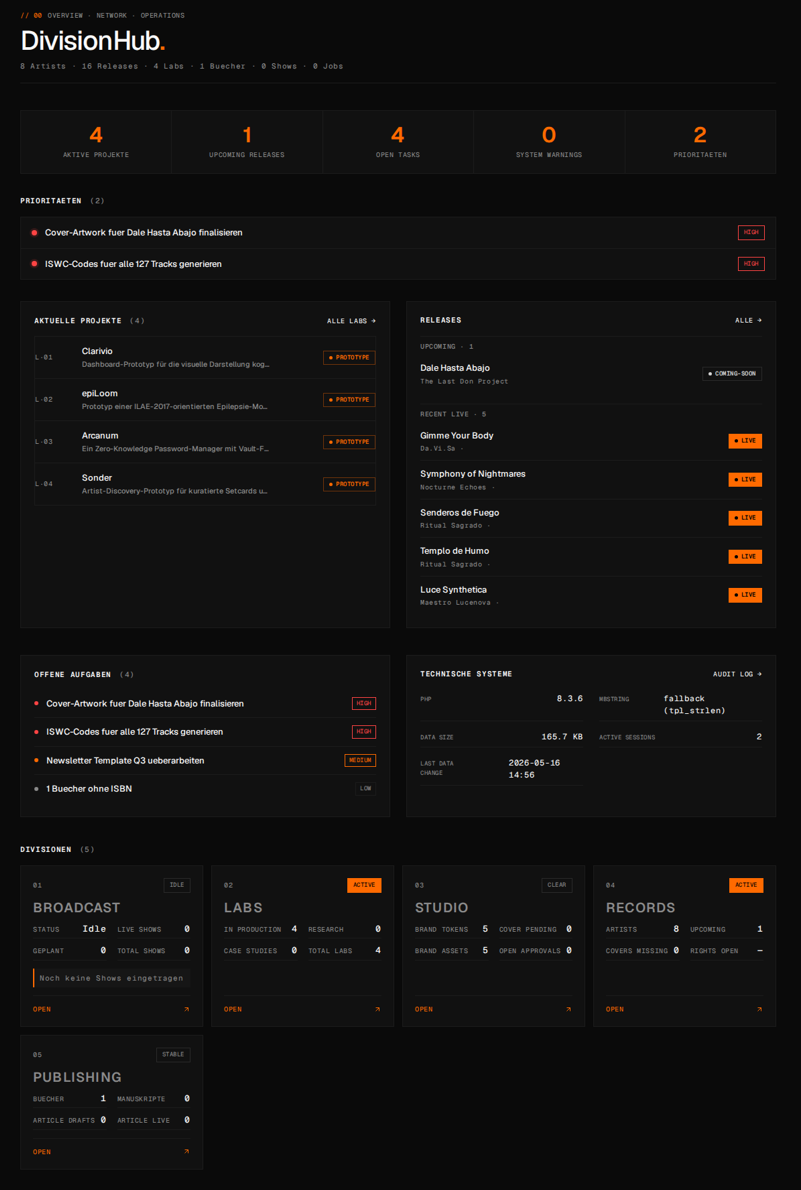Click the CLEAR badge on Studio

tap(557, 885)
